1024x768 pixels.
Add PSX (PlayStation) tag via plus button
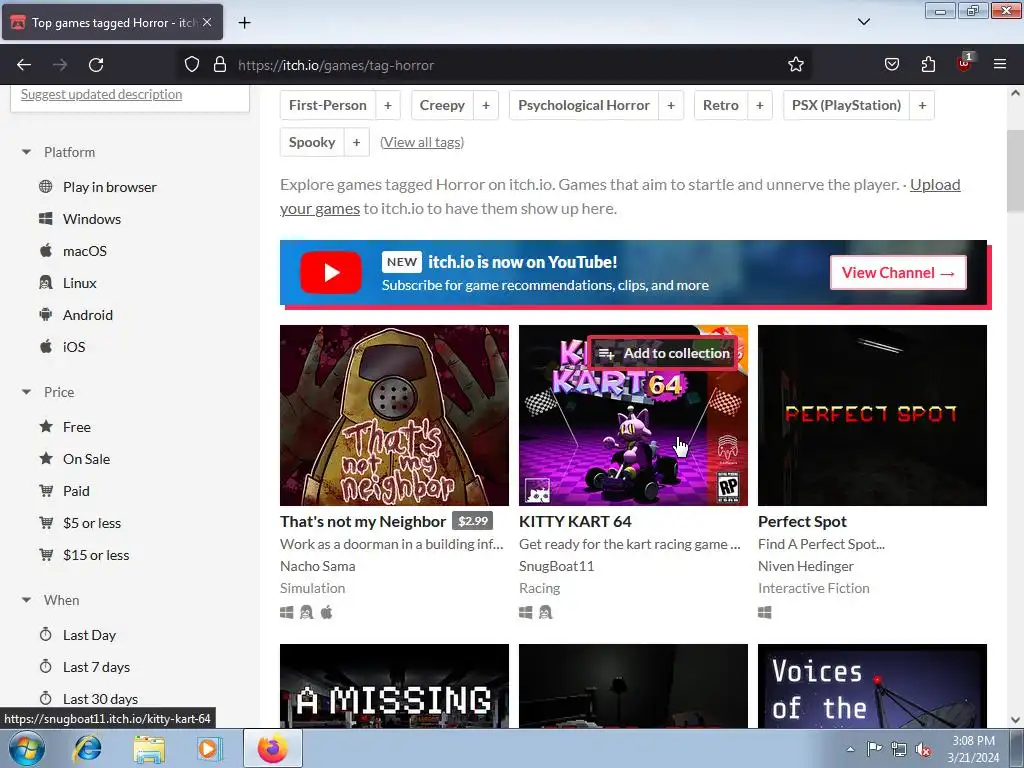(922, 106)
